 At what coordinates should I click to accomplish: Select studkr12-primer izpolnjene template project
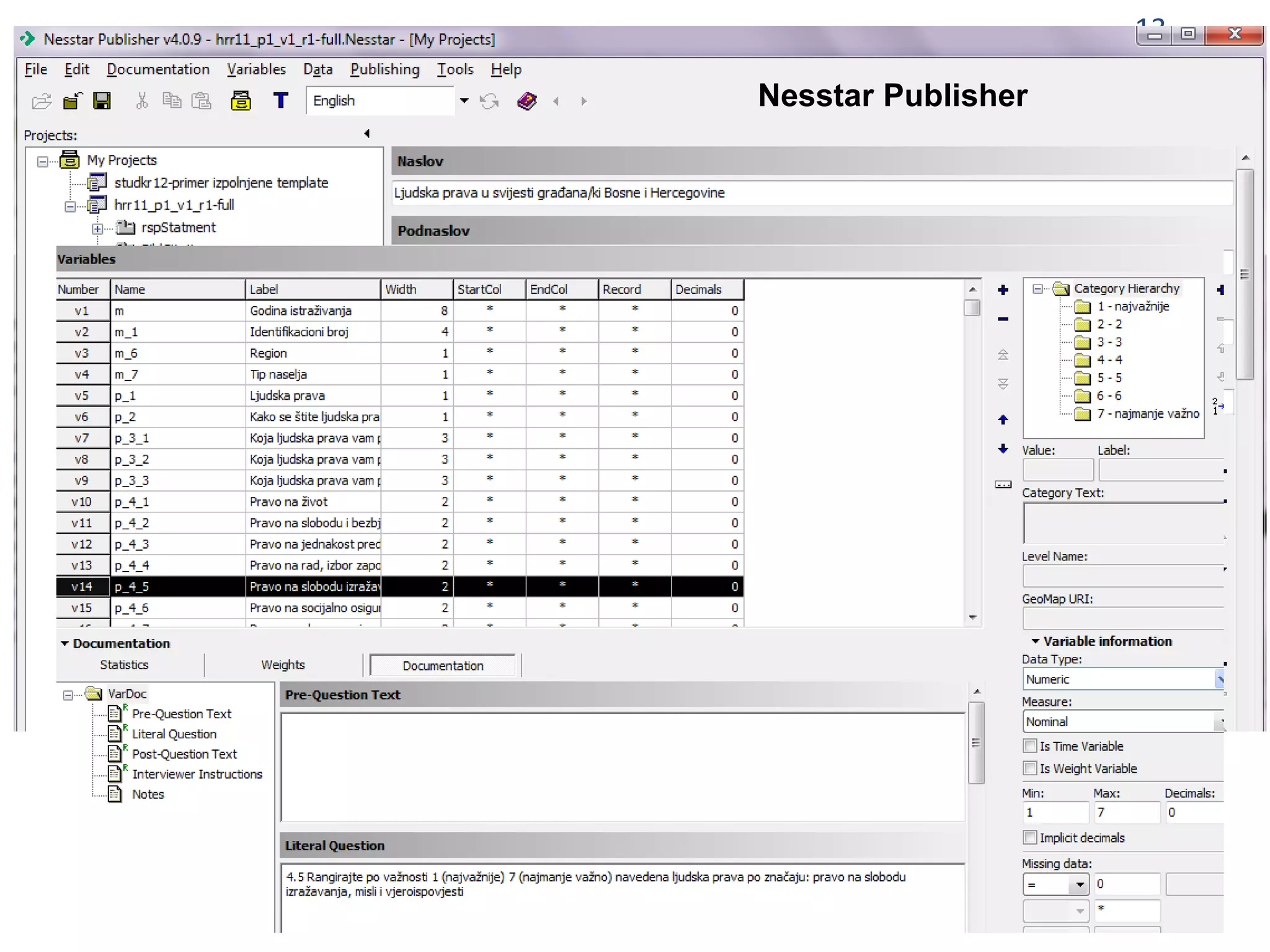(221, 183)
